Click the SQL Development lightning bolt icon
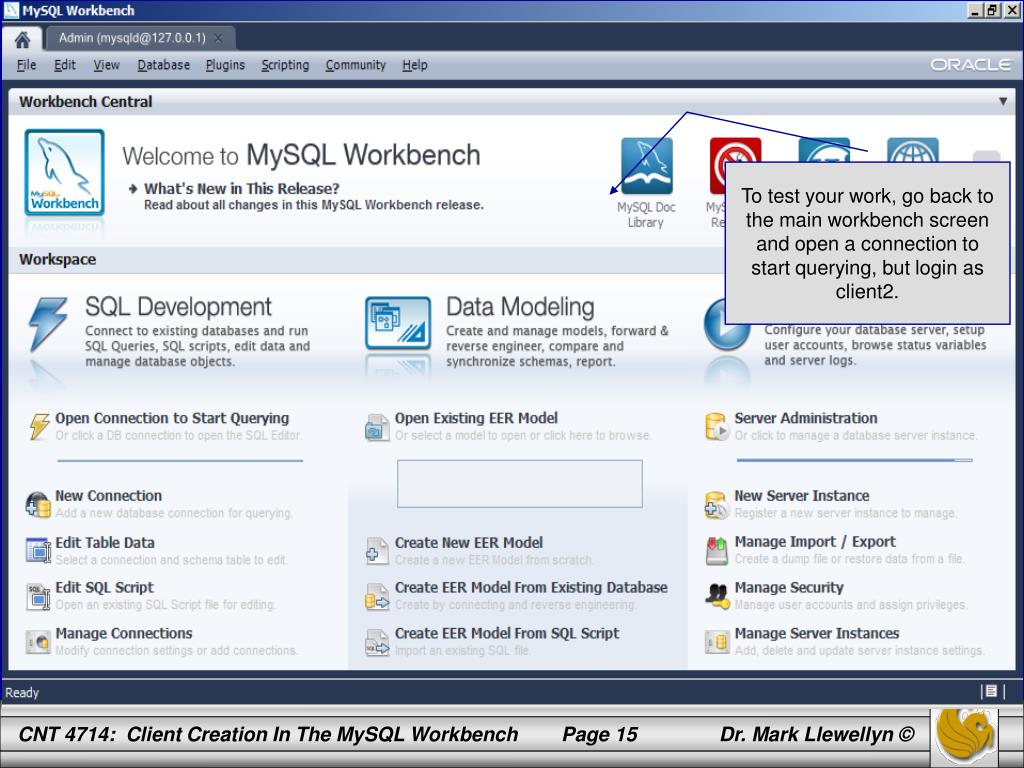 [x=48, y=325]
